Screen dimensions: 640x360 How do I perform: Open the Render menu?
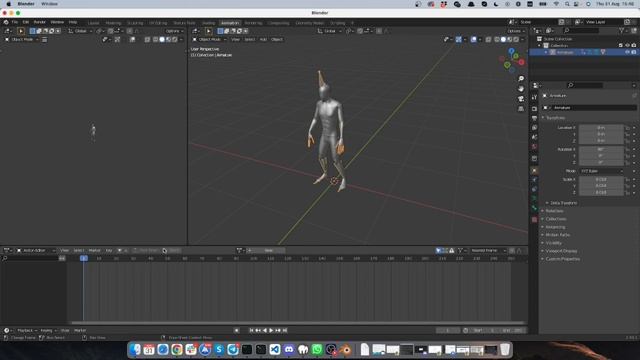pos(40,22)
